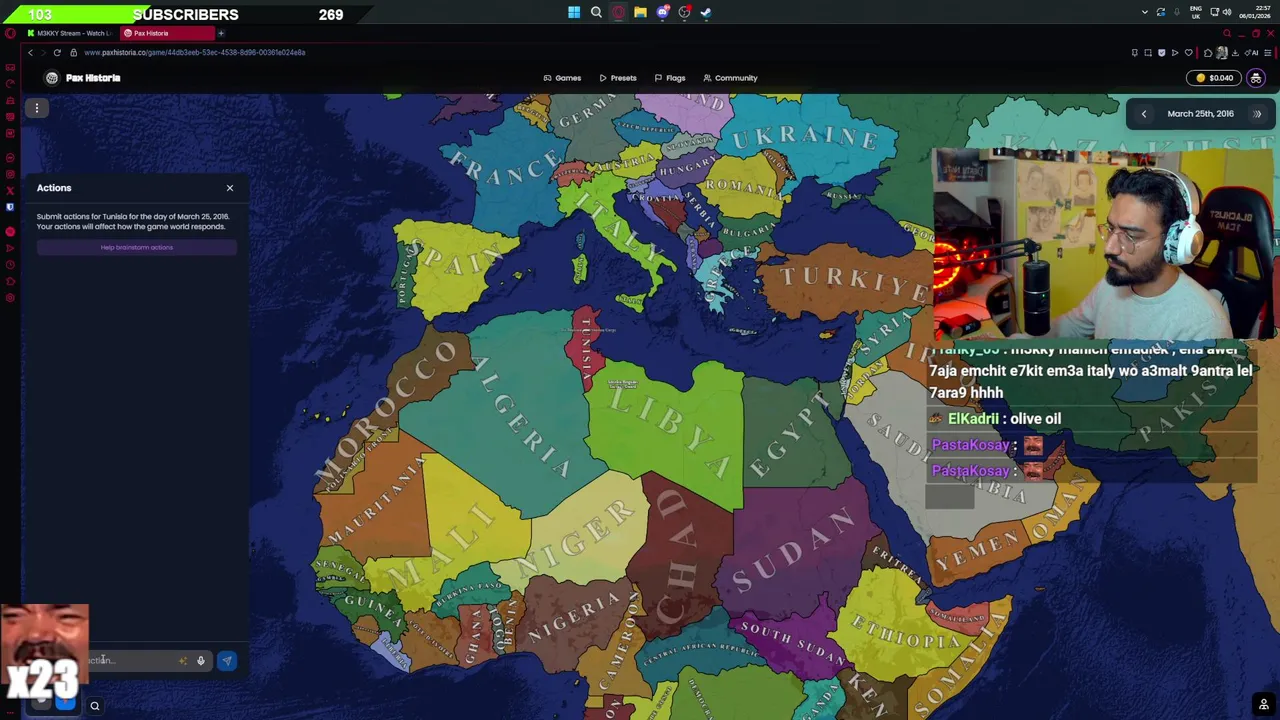Image resolution: width=1280 pixels, height=720 pixels.
Task: Click Help brainstorm actions button
Action: (x=137, y=248)
